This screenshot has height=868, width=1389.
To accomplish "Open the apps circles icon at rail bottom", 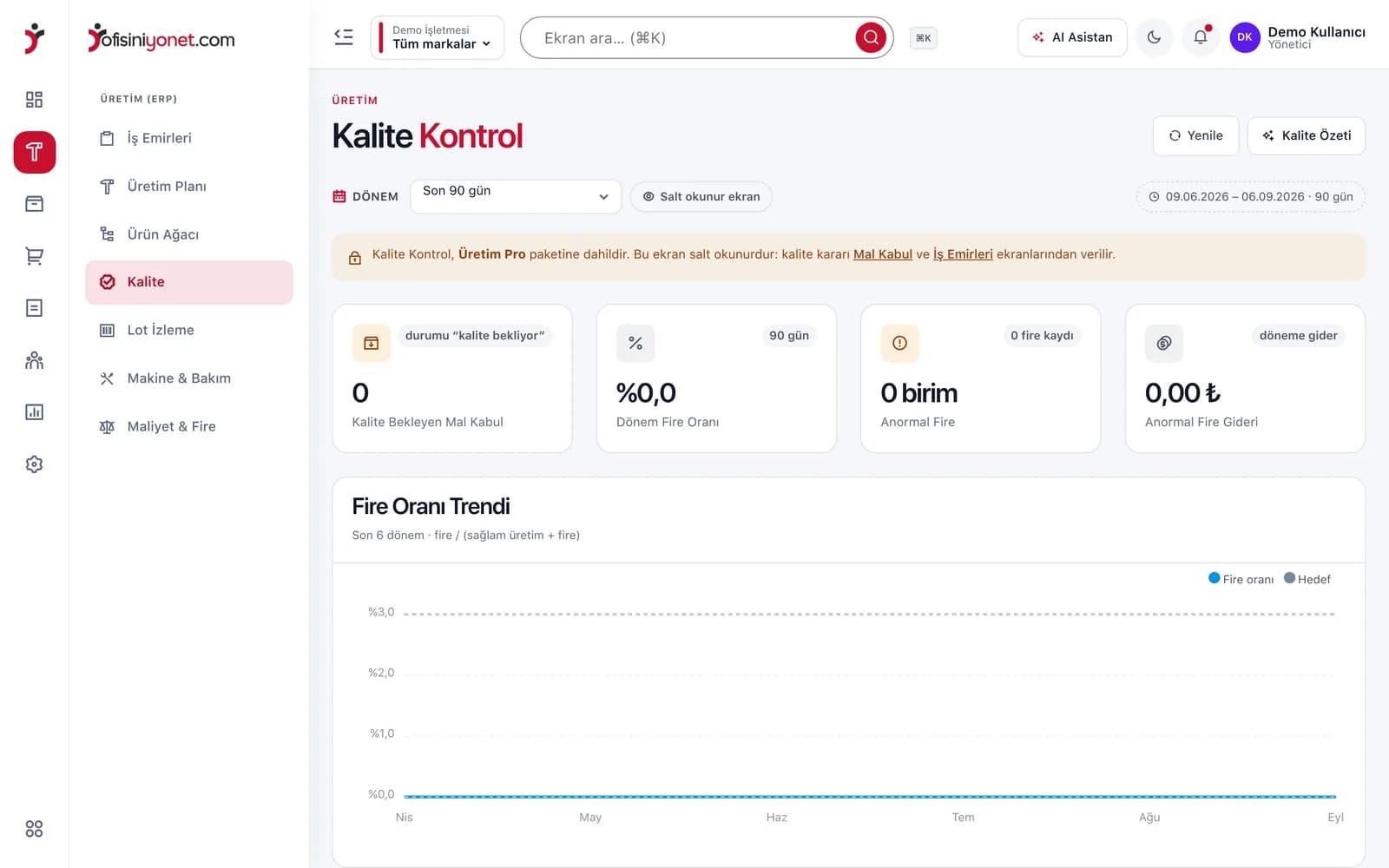I will point(34,829).
